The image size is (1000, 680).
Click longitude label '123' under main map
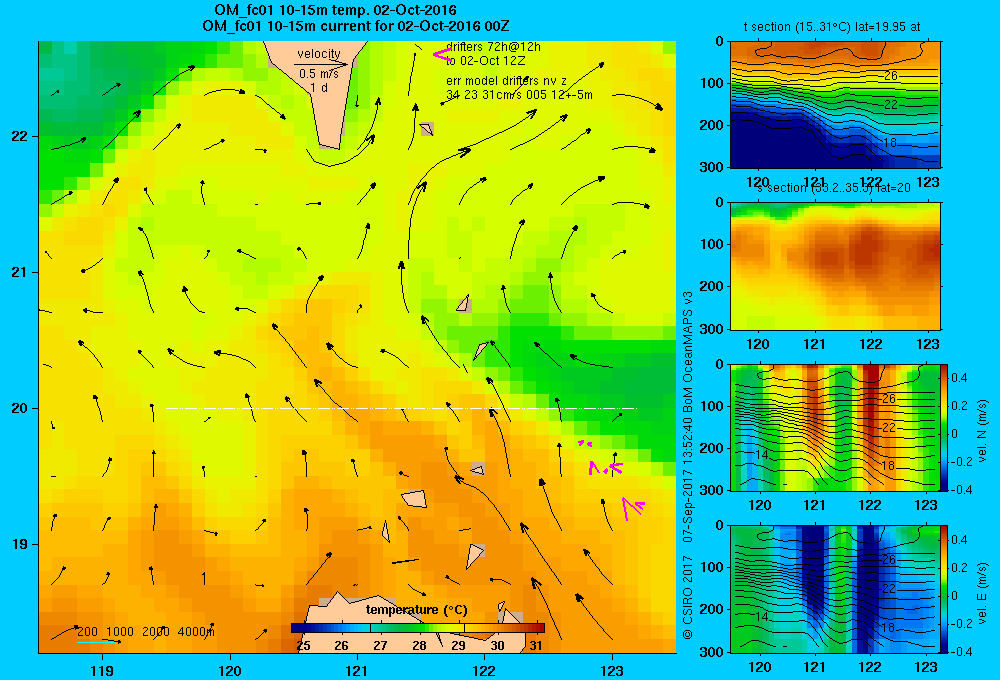[x=612, y=670]
